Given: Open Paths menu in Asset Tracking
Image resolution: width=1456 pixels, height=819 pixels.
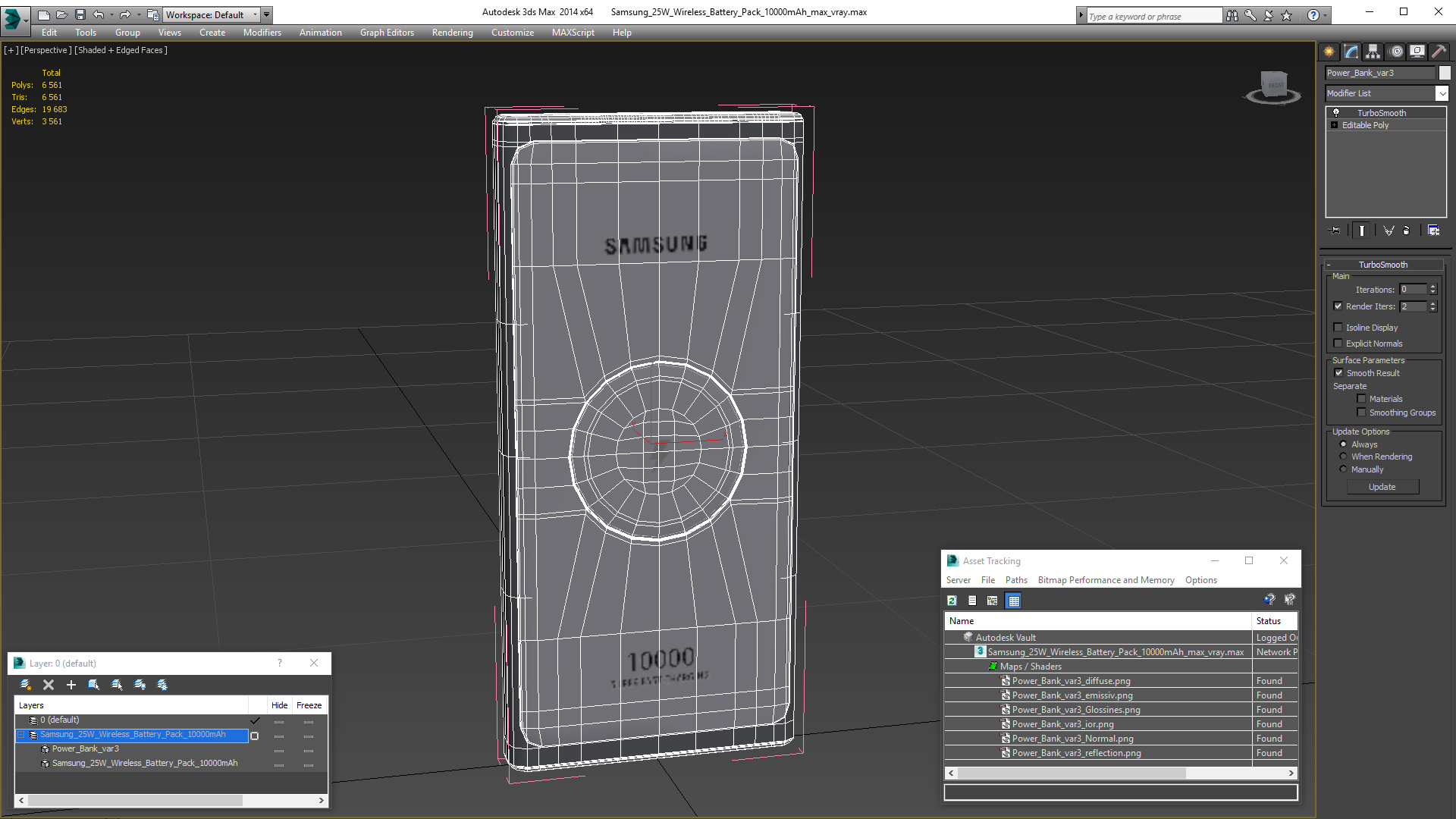Looking at the screenshot, I should click(1016, 580).
